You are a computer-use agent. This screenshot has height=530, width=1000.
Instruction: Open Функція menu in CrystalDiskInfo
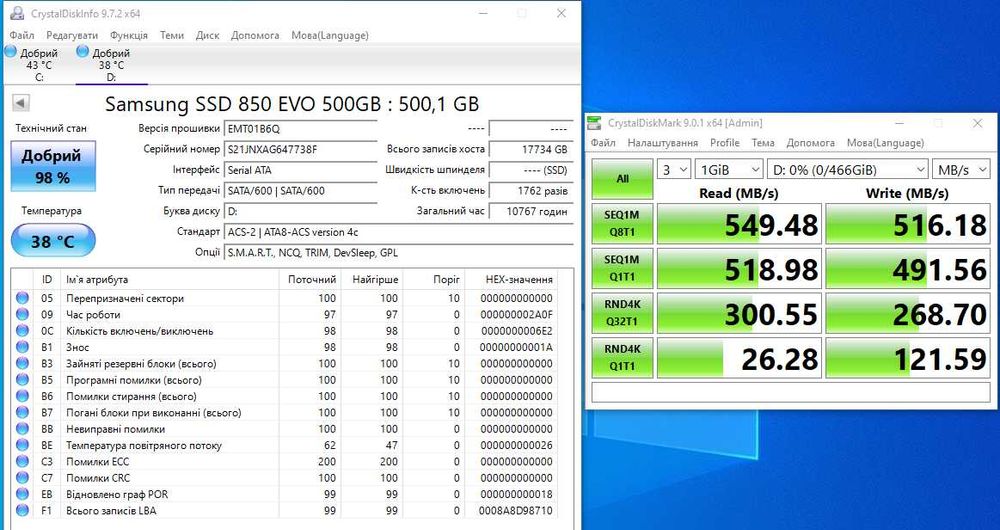pos(128,35)
